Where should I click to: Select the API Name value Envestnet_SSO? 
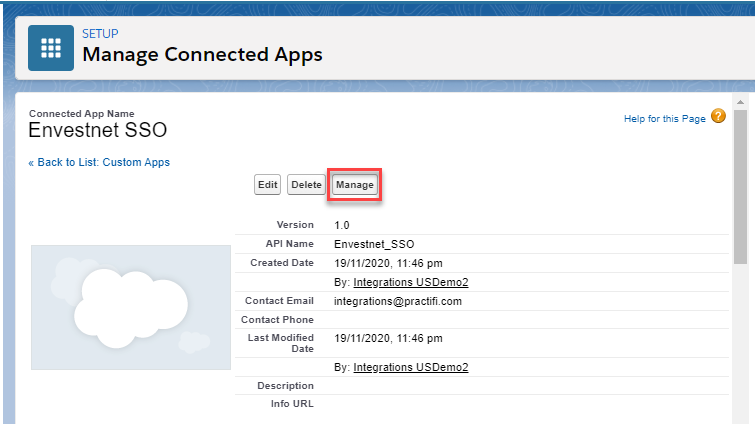(374, 244)
